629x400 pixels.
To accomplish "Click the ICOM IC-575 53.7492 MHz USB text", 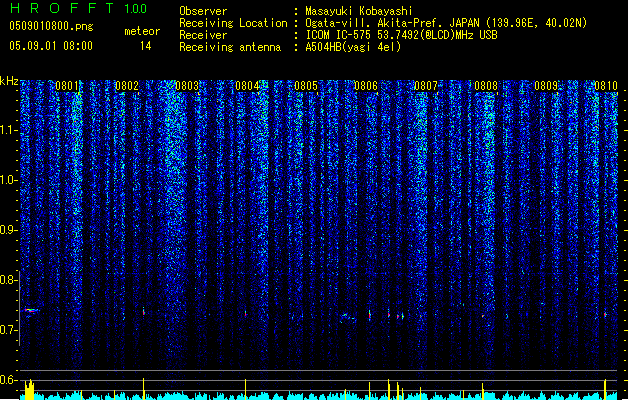I will 401,35.
